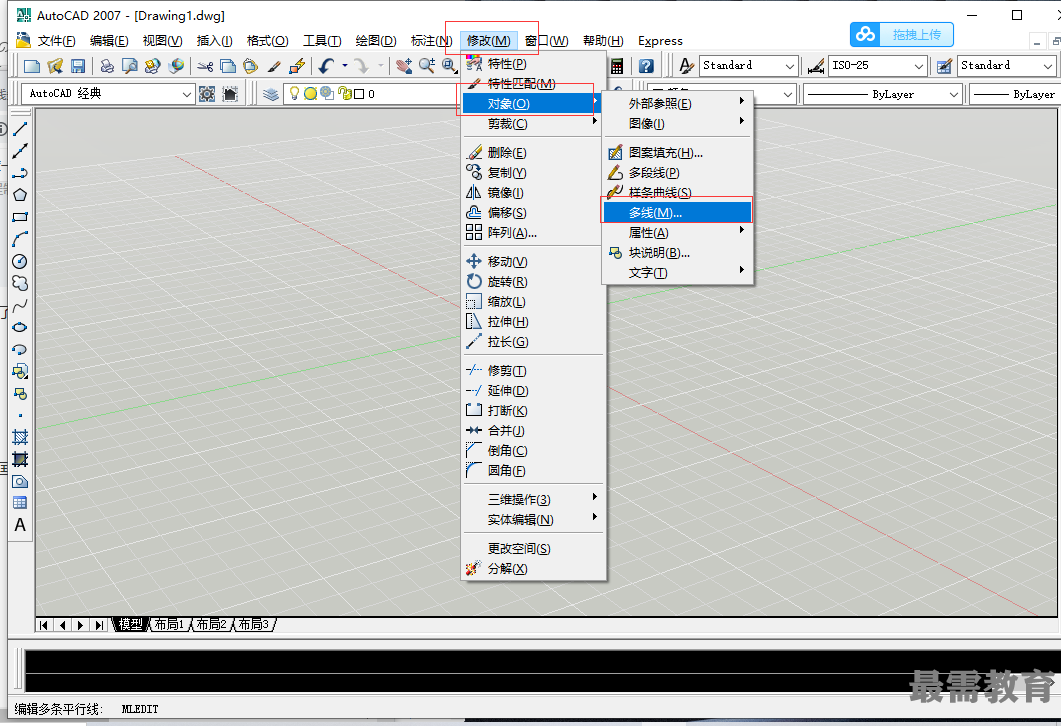This screenshot has height=726, width=1061.
Task: Click the QuickCalc calculator icon
Action: (x=617, y=66)
